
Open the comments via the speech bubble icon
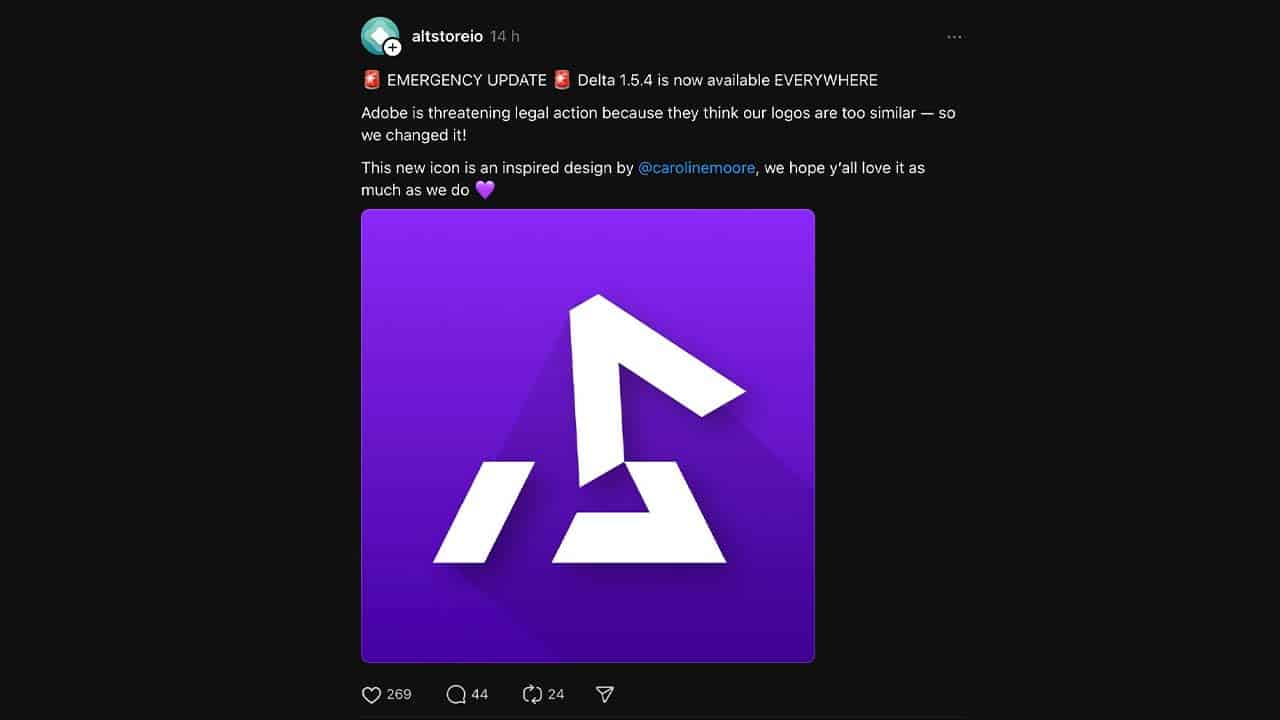point(456,693)
